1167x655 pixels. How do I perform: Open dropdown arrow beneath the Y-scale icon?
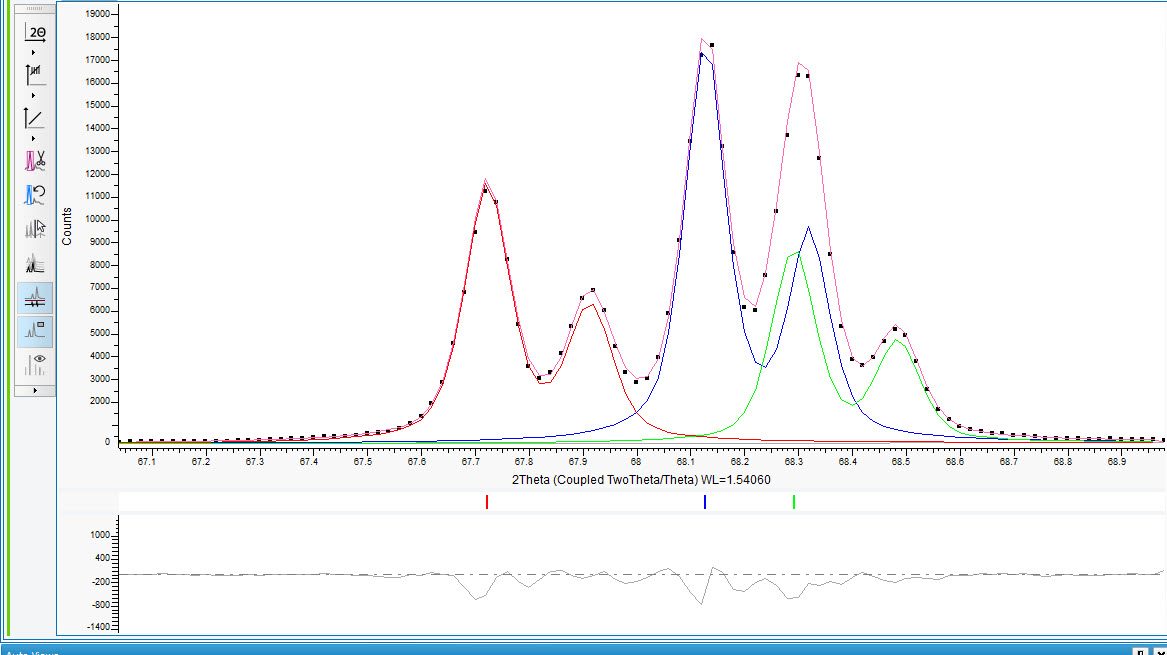[35, 95]
